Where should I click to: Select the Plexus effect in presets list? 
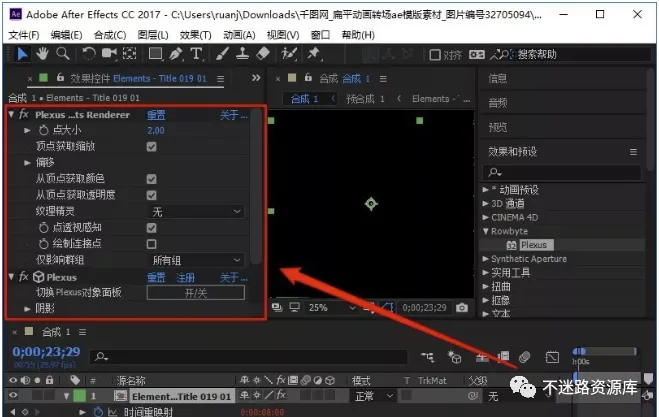tap(534, 245)
